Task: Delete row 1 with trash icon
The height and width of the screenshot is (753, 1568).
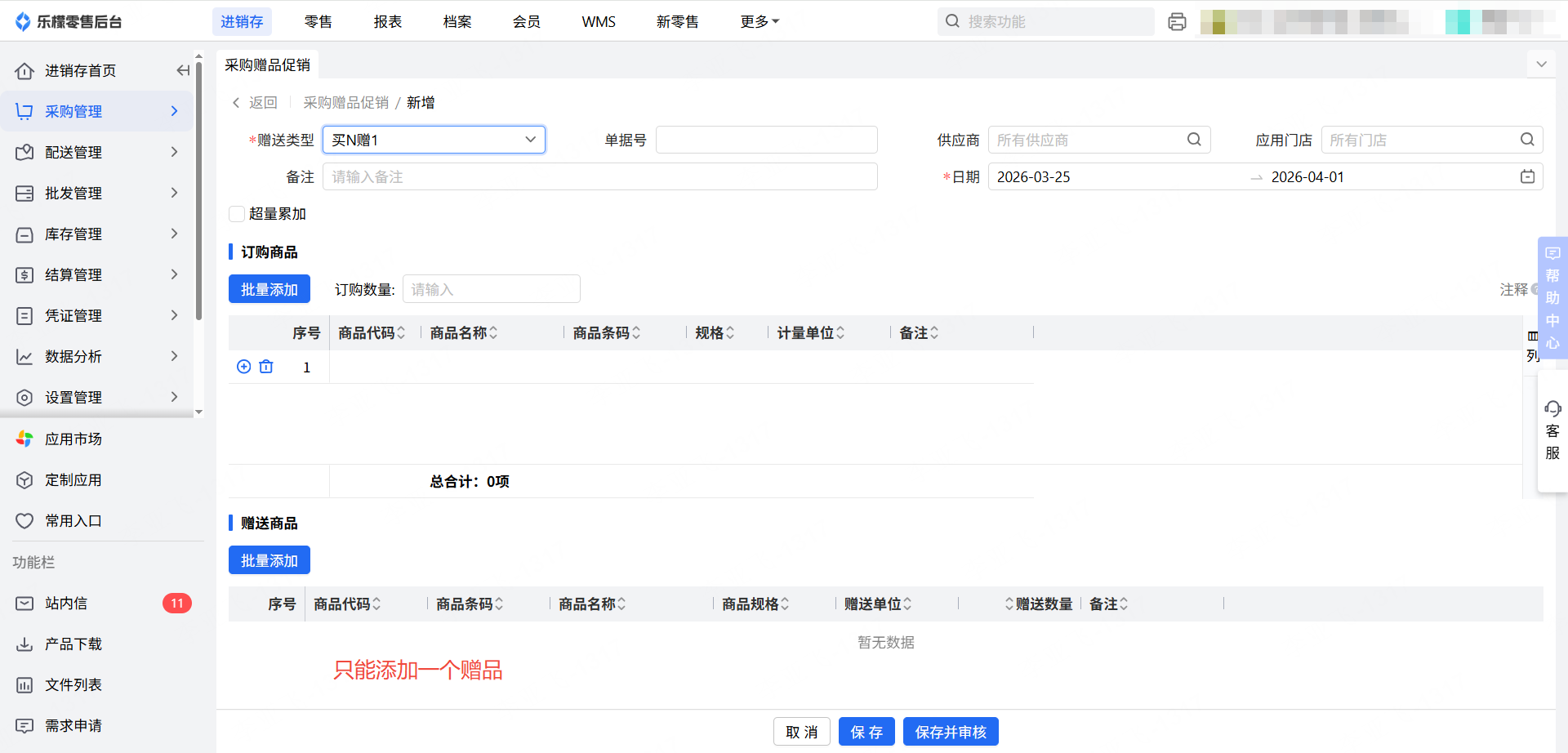Action: [x=266, y=367]
